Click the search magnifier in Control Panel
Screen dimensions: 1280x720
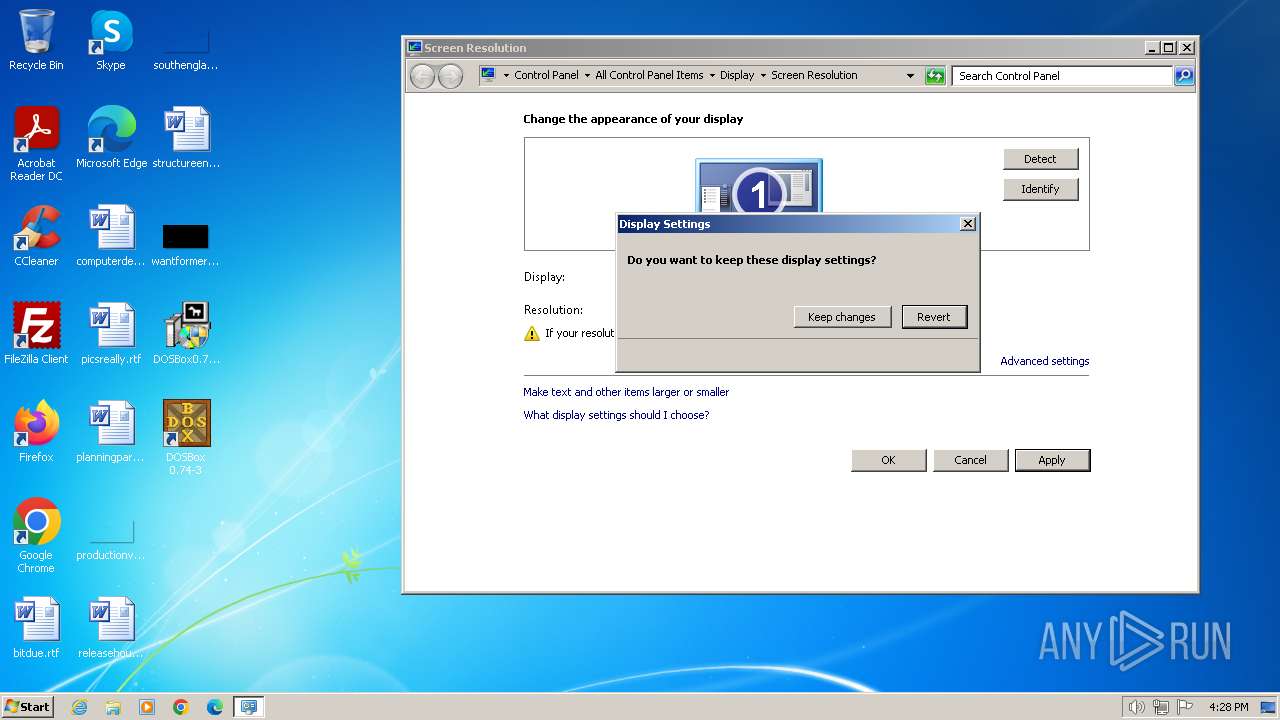point(1184,76)
